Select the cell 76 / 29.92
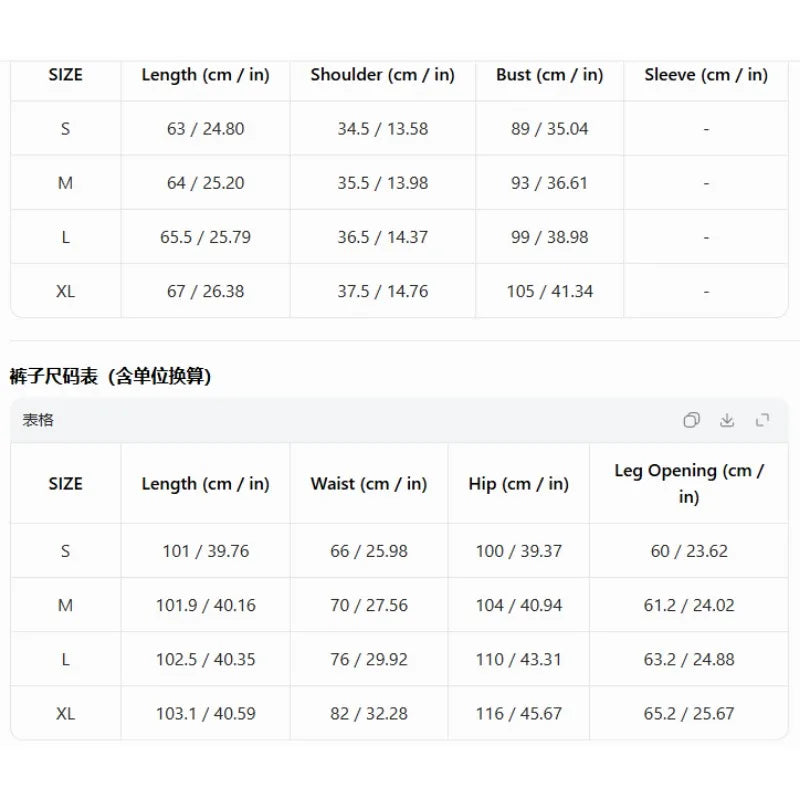This screenshot has height=800, width=800. [x=369, y=659]
